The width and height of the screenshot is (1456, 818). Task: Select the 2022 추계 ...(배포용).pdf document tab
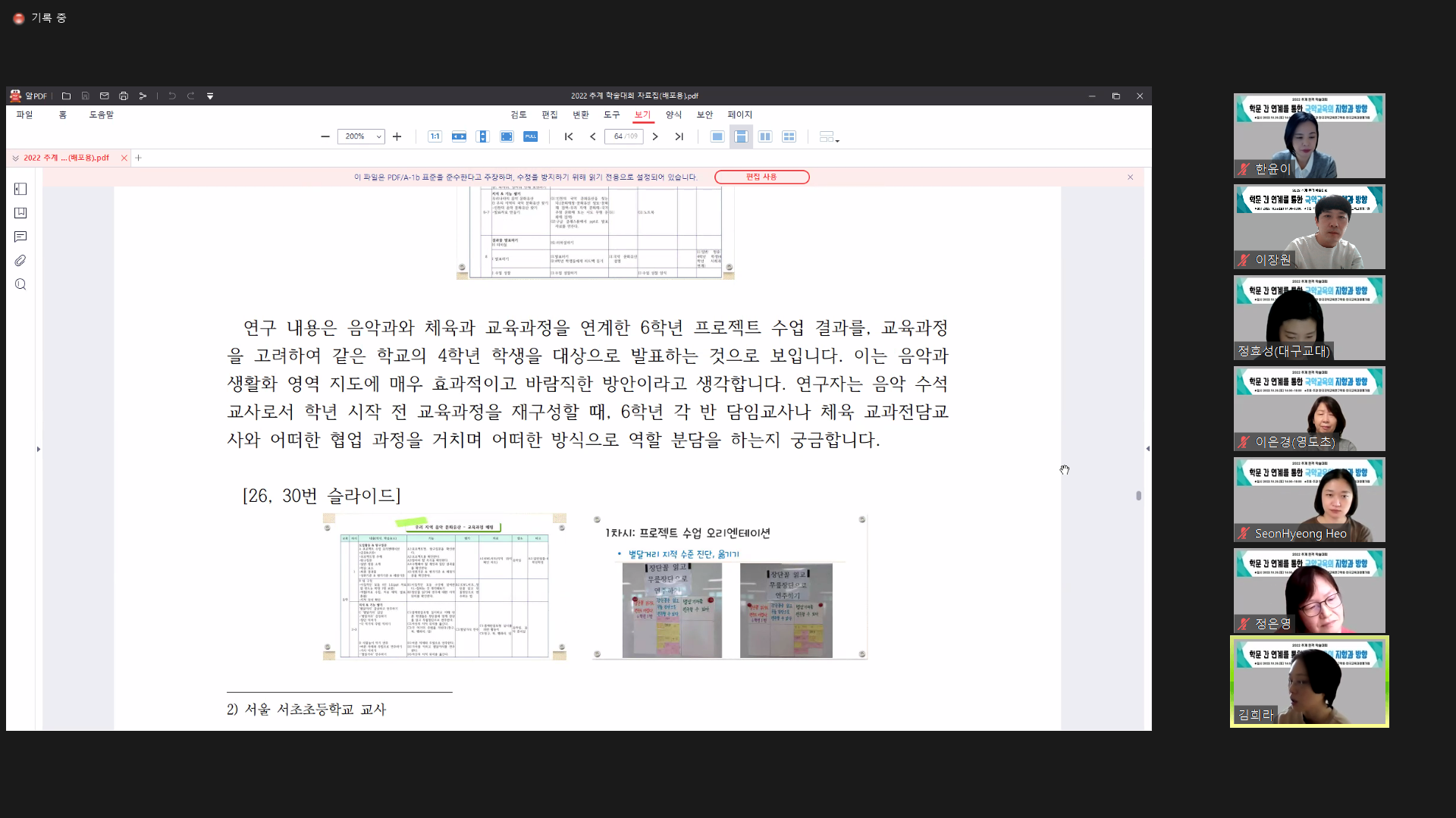pos(66,158)
